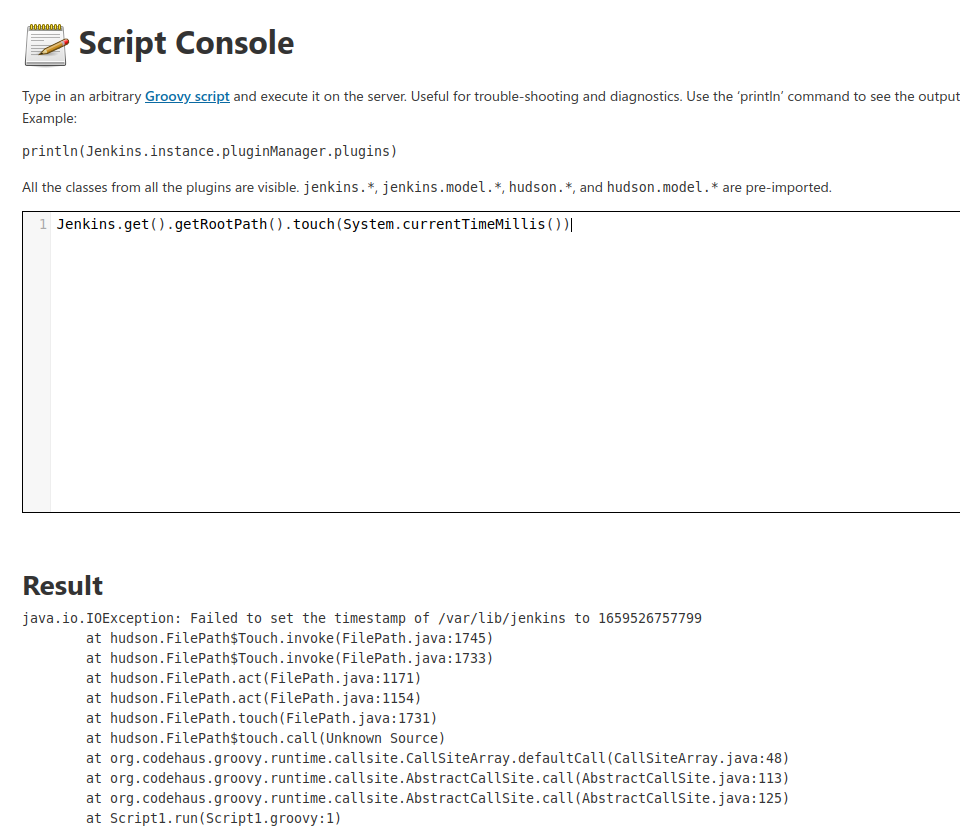Screen dimensions: 960x830
Task: Click the notepad icon beside Script Console title
Action: [x=46, y=43]
